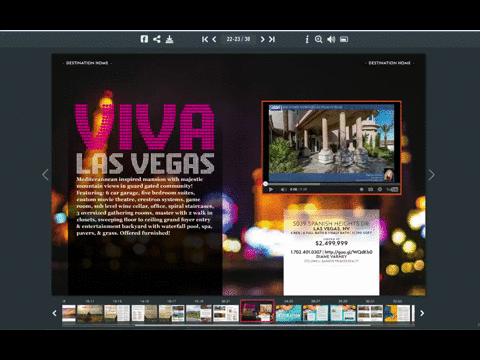The image size is (480, 360).
Task: Click the $2,499,999 price text
Action: (331, 243)
